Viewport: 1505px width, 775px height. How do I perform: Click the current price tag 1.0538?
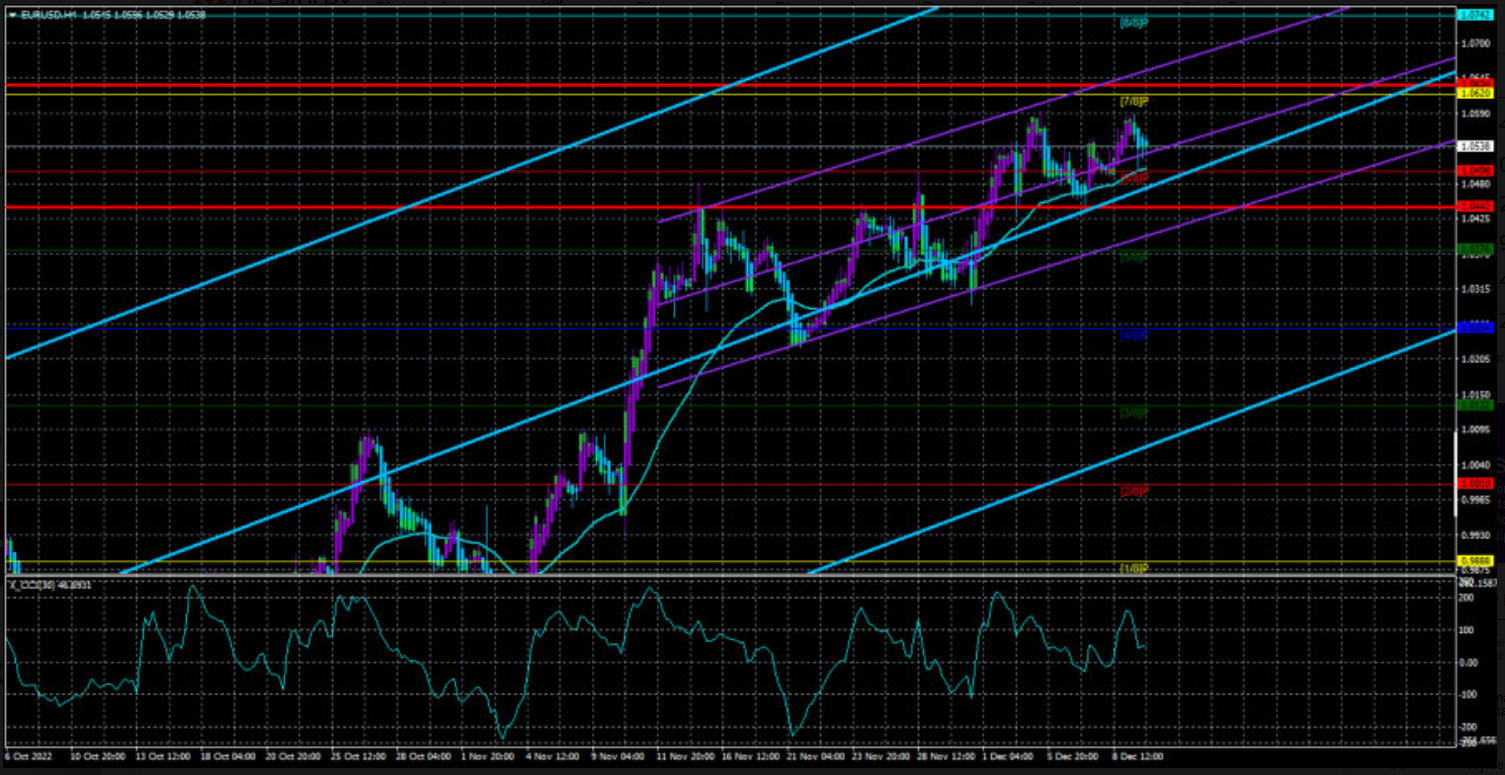(x=1476, y=146)
